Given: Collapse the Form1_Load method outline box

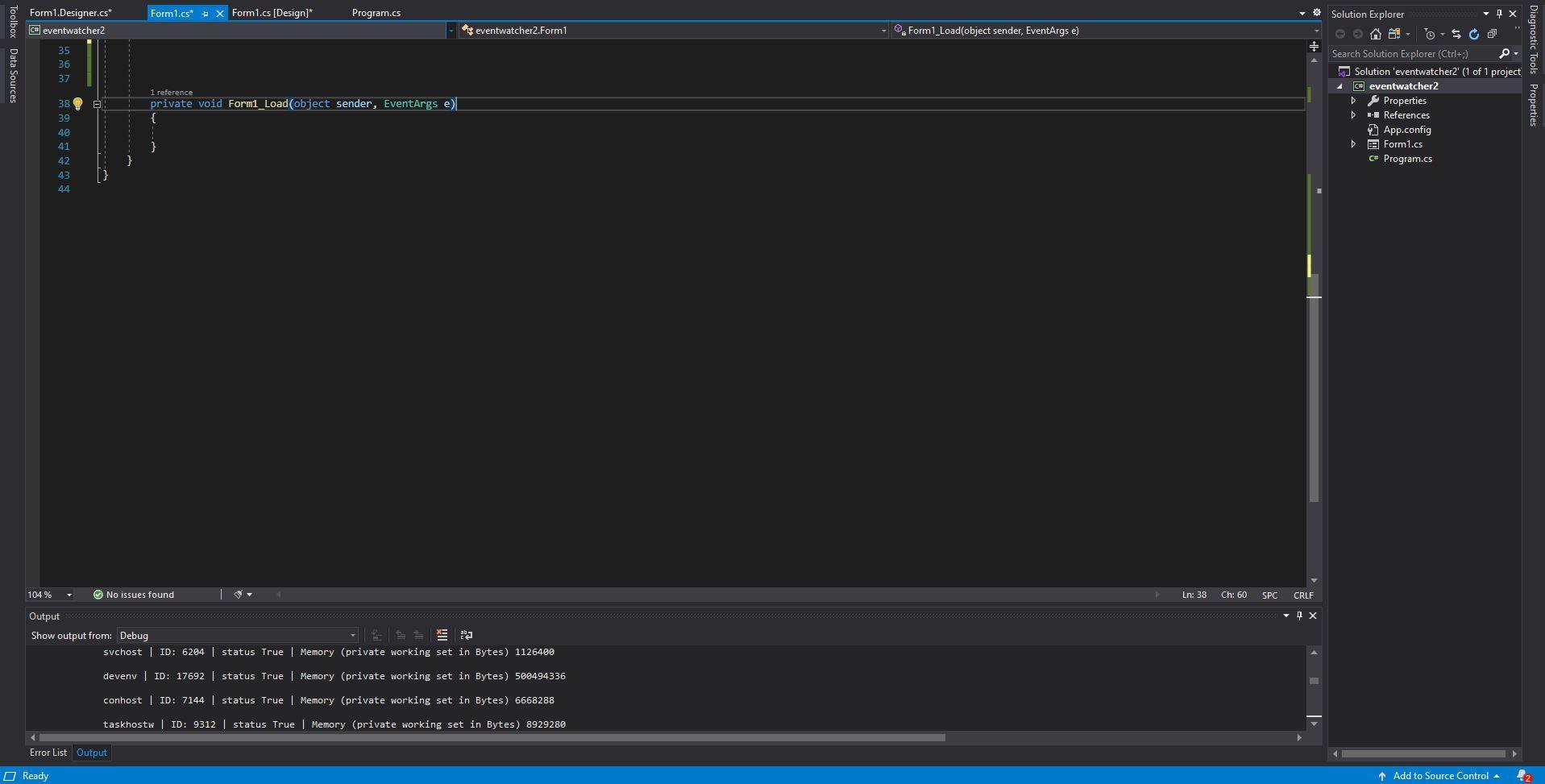Looking at the screenshot, I should point(97,104).
